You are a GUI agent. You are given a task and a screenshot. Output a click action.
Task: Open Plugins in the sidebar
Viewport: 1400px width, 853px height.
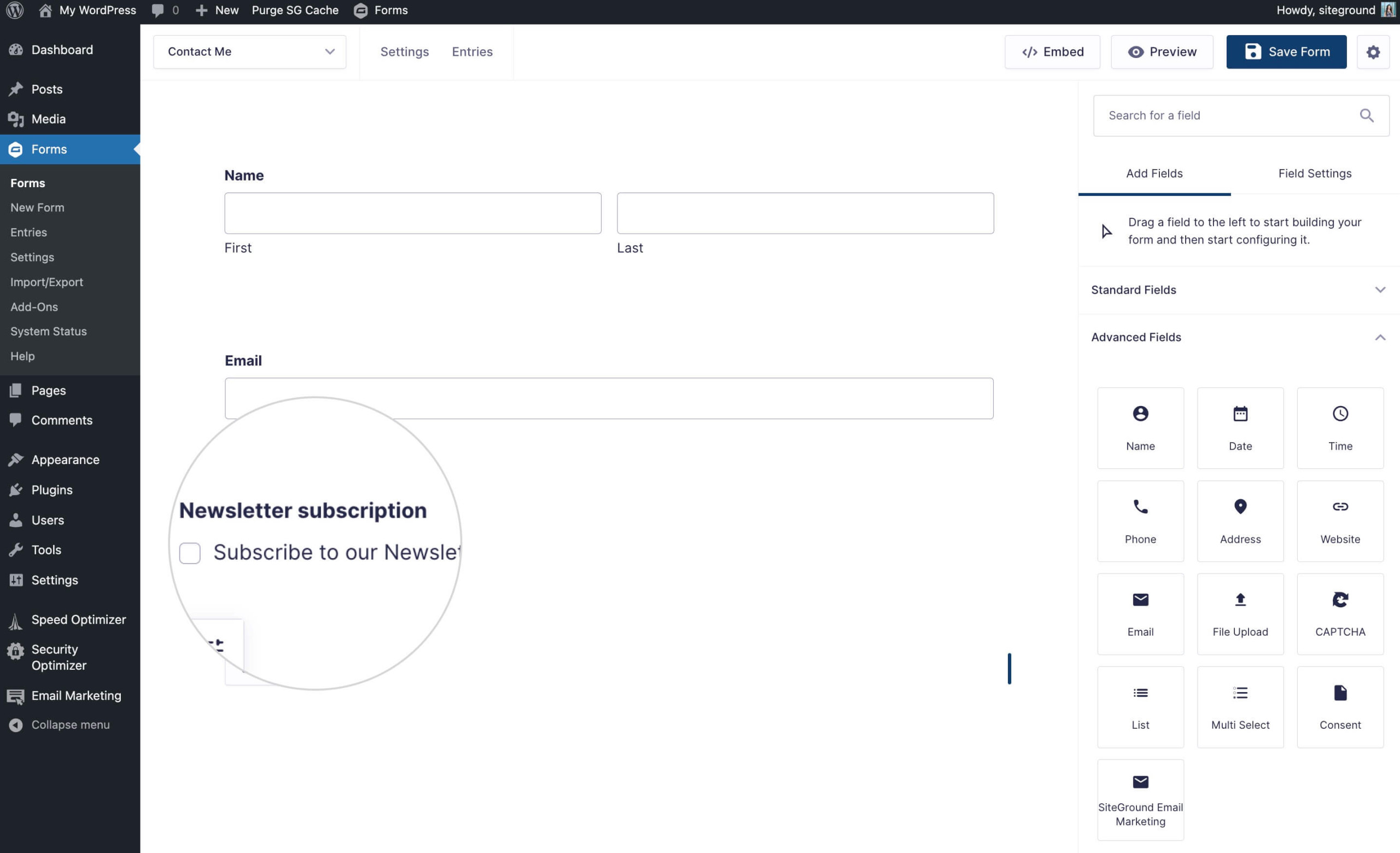tap(70, 490)
